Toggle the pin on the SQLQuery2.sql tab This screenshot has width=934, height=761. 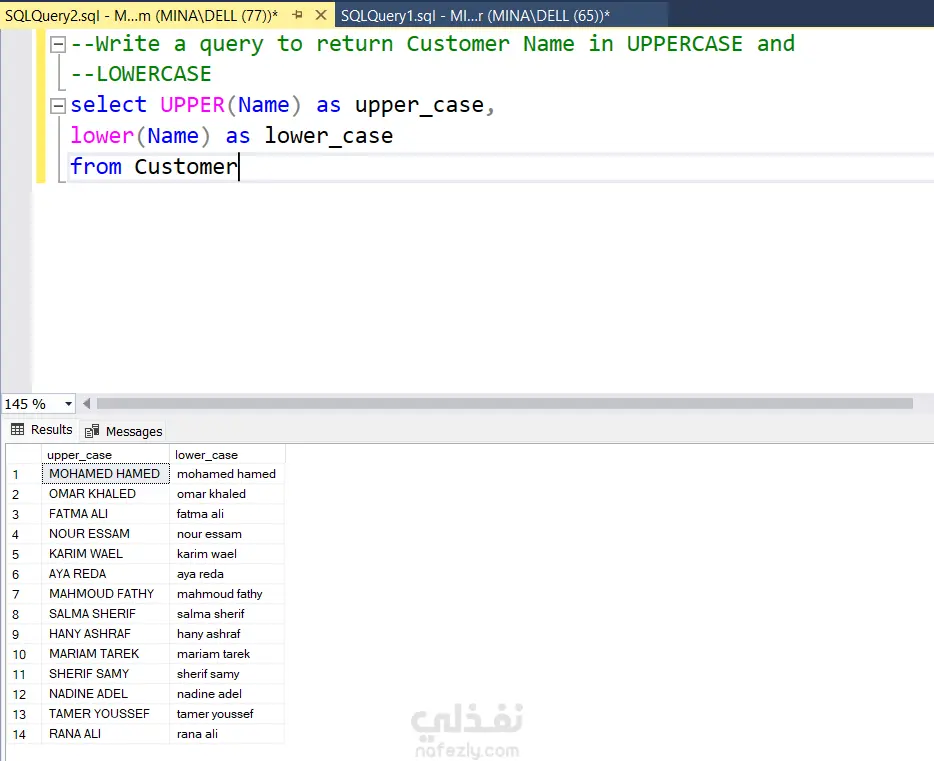pyautogui.click(x=298, y=15)
